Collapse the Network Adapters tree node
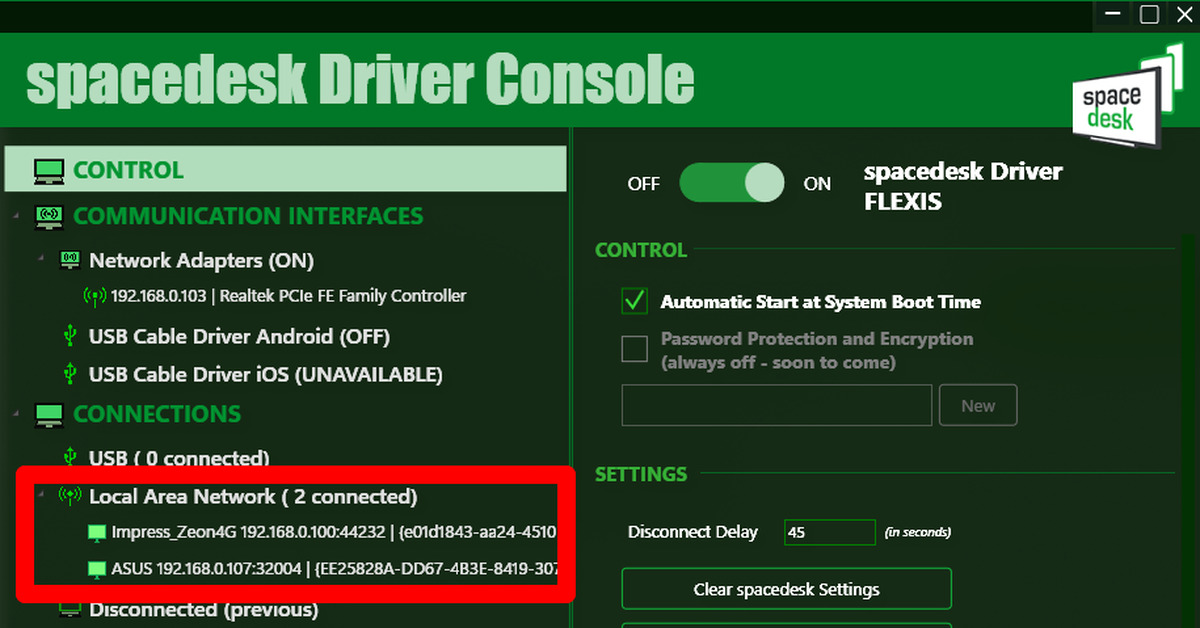 41,261
